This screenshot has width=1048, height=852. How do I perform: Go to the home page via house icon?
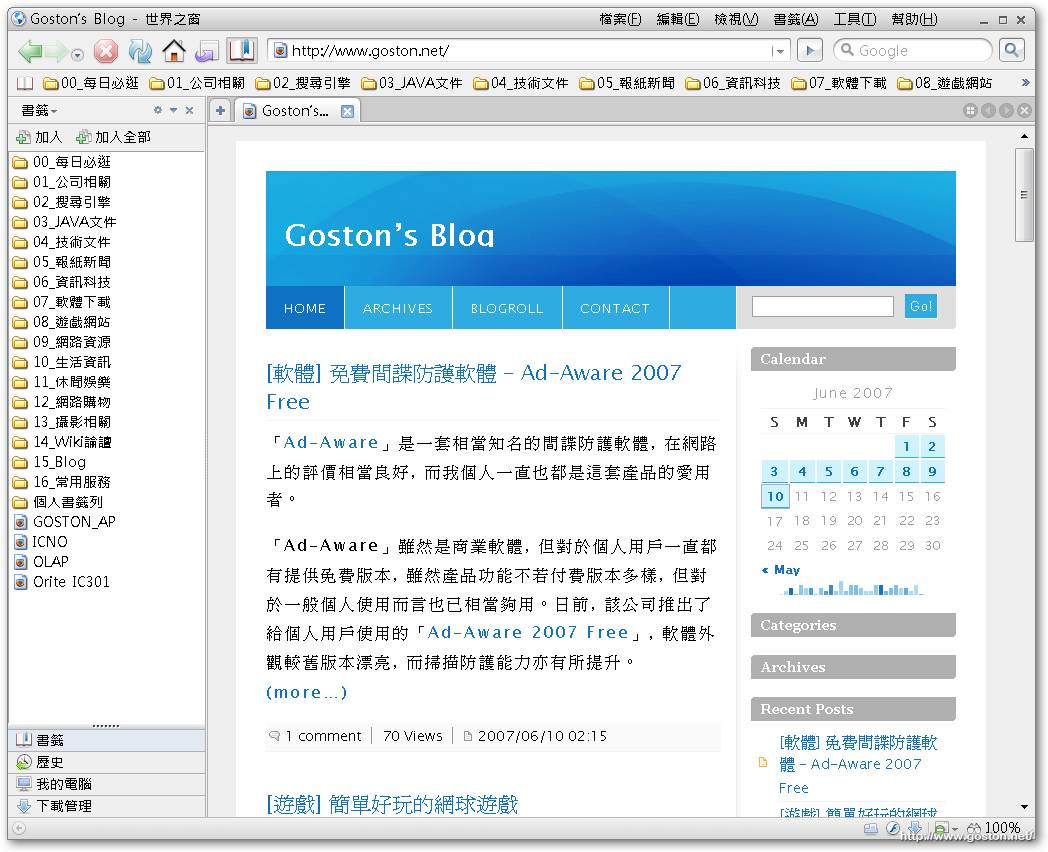(174, 51)
